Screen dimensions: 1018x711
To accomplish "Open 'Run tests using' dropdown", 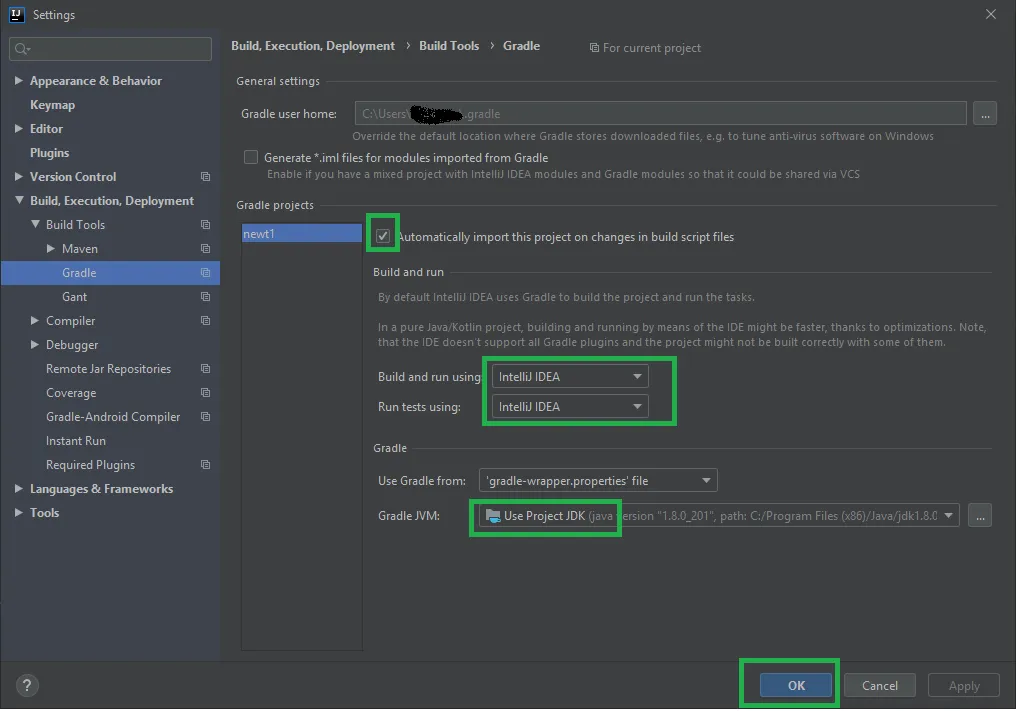I will 570,406.
